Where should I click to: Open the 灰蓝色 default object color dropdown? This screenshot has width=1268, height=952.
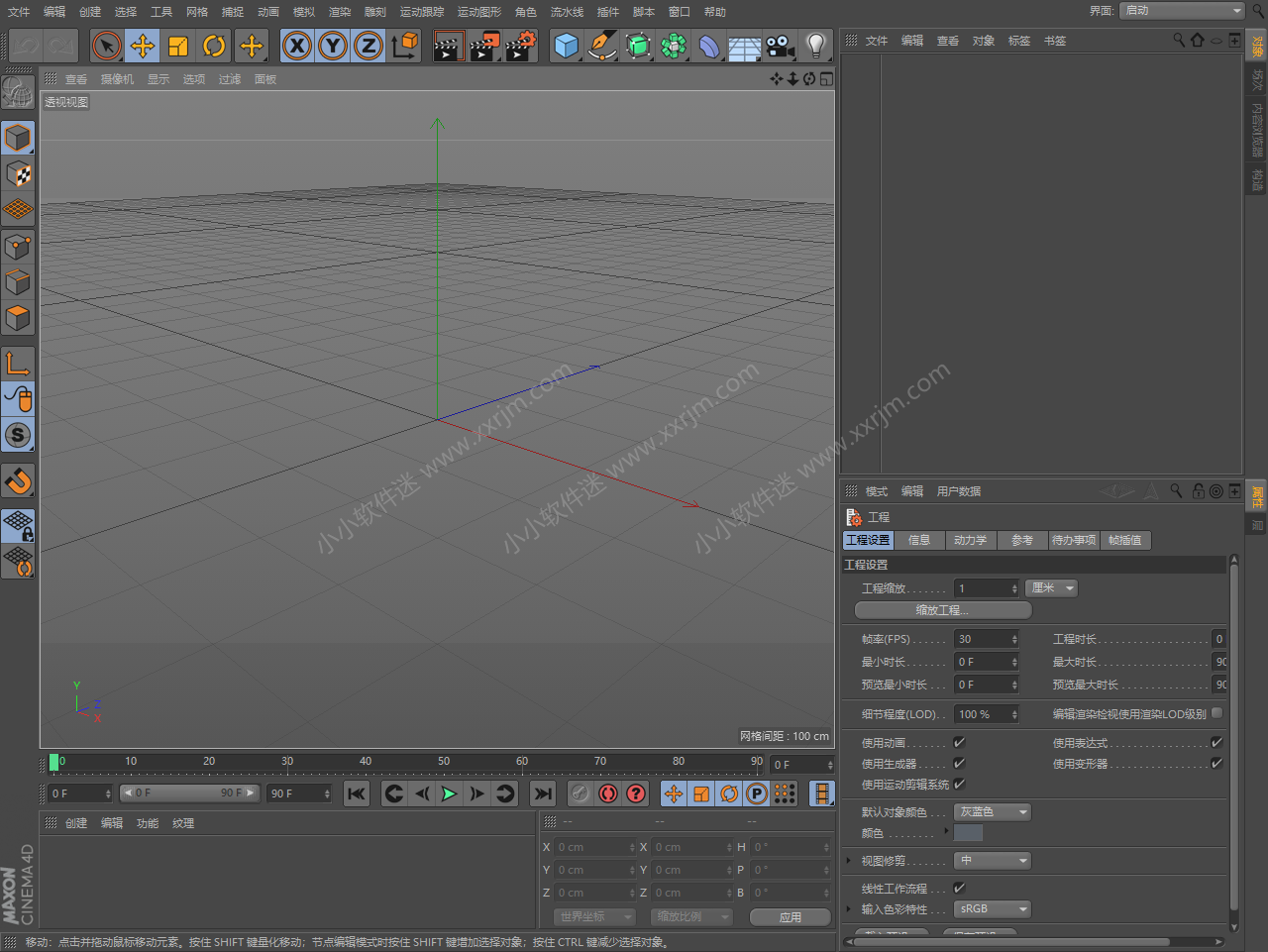(x=992, y=812)
